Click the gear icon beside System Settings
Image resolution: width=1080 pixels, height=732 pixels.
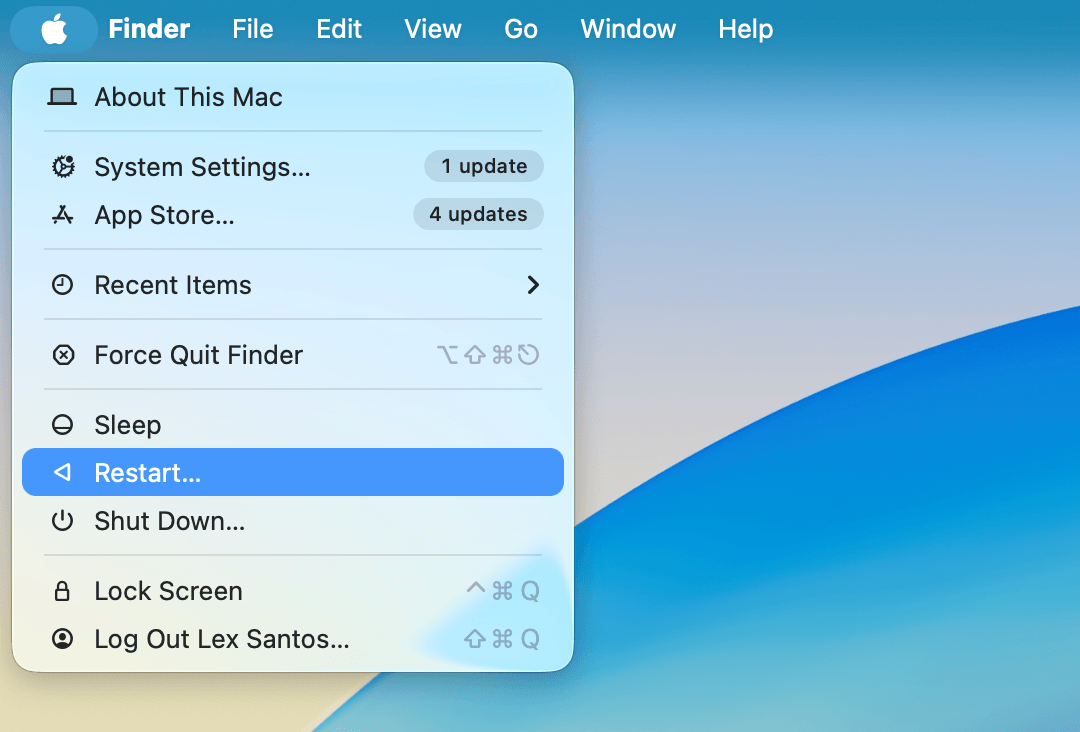63,167
